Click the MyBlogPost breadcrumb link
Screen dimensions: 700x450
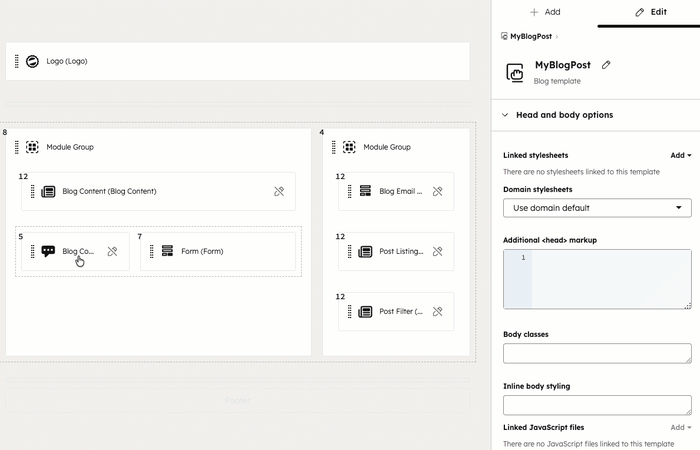pos(530,36)
